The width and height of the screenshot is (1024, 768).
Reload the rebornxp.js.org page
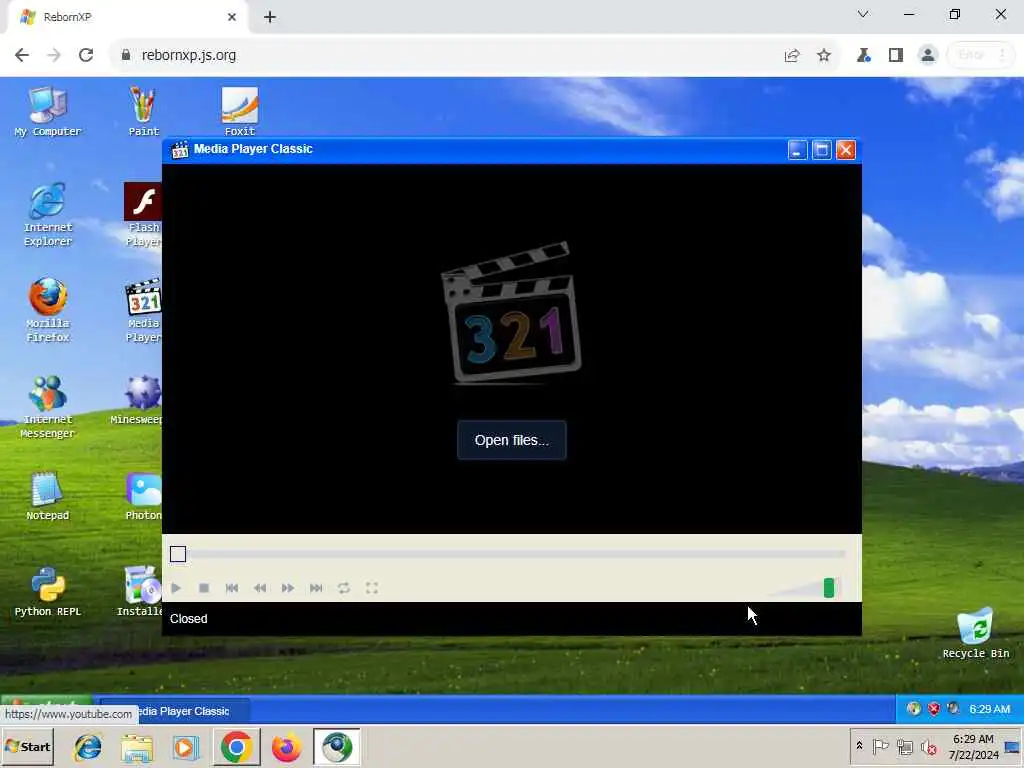[x=86, y=55]
